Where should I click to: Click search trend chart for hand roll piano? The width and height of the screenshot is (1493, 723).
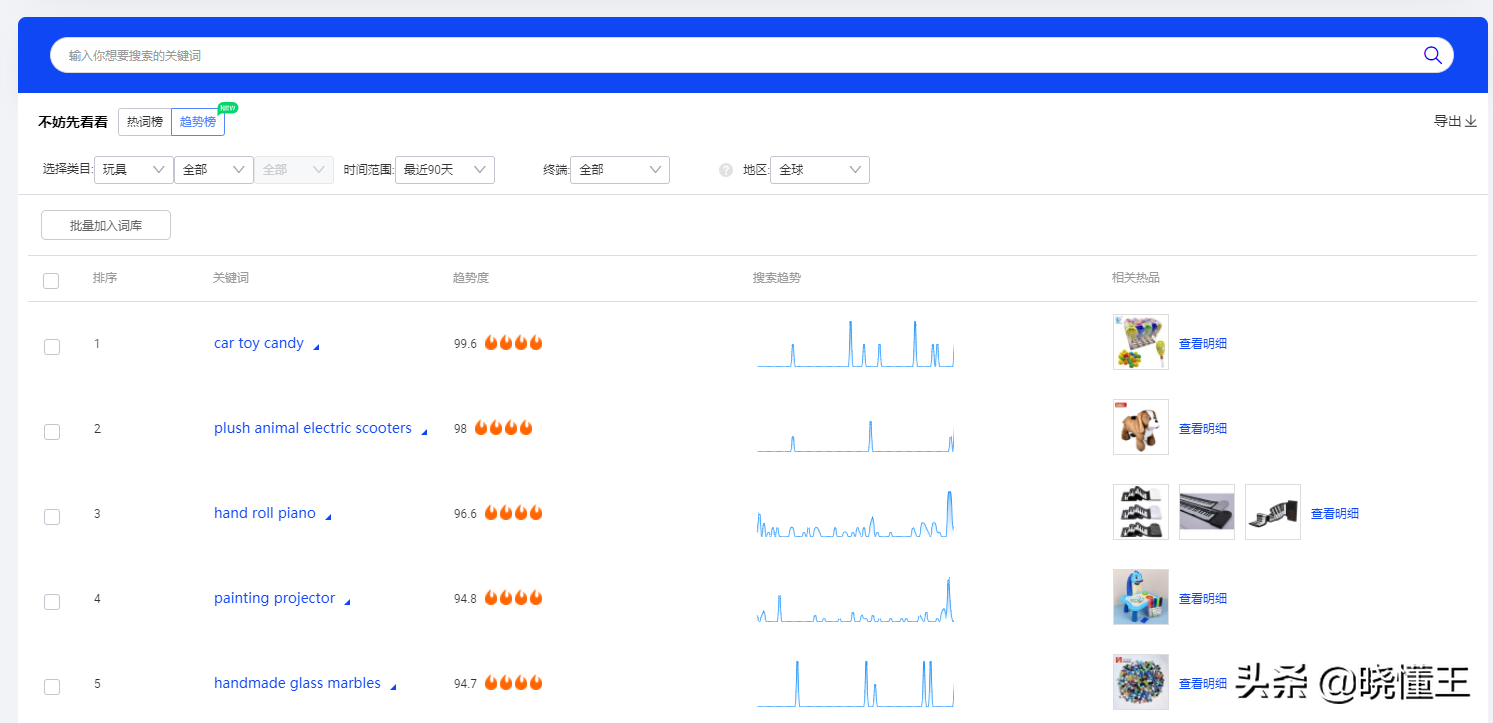click(x=856, y=513)
